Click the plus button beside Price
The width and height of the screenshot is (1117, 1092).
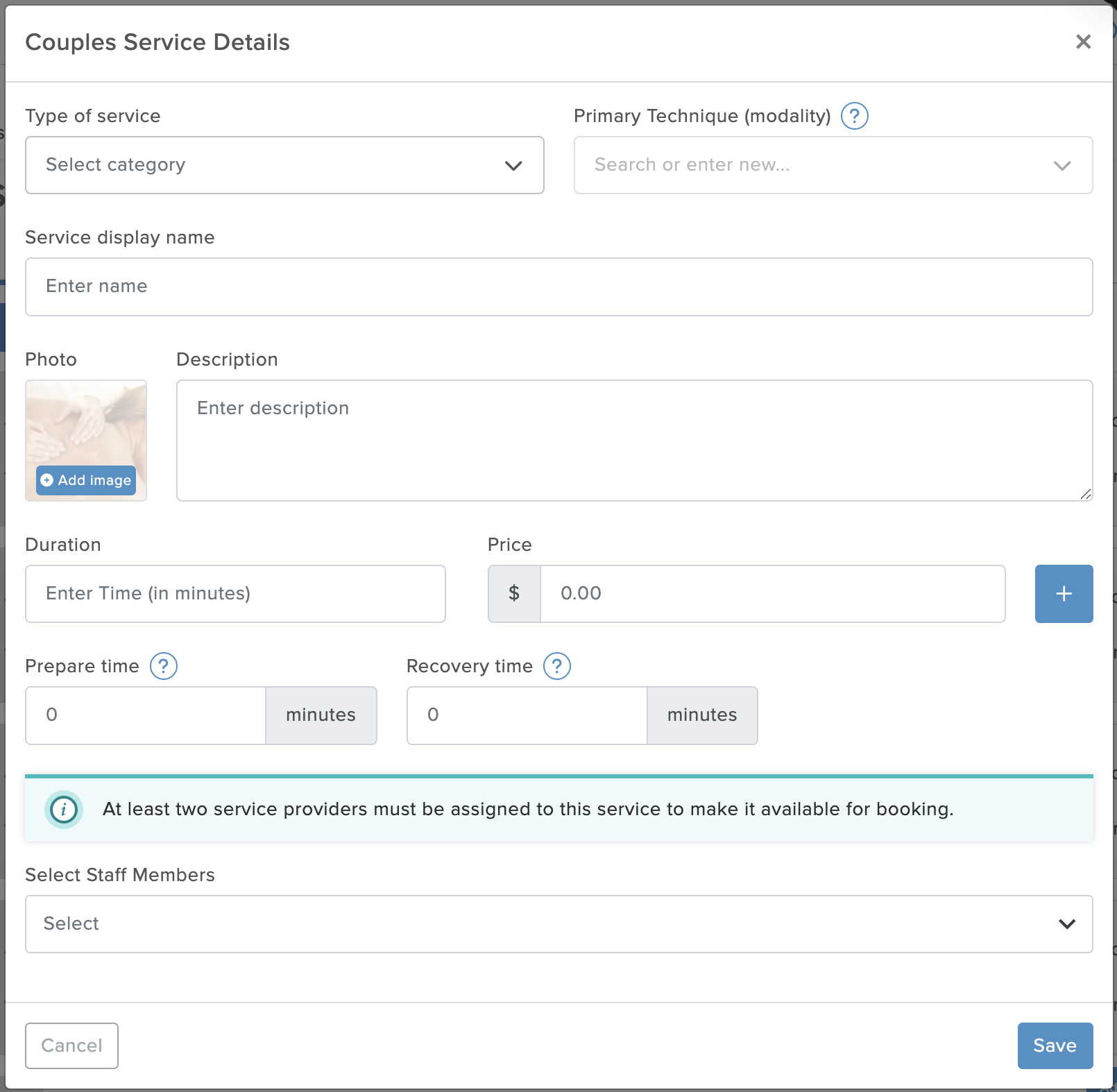(1064, 594)
